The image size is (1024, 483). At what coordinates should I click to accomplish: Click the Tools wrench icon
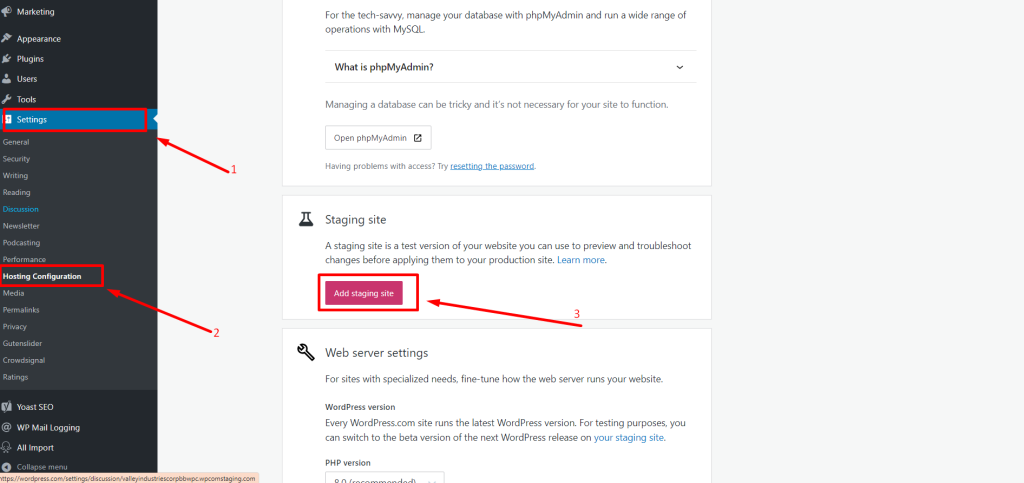pyautogui.click(x=7, y=99)
